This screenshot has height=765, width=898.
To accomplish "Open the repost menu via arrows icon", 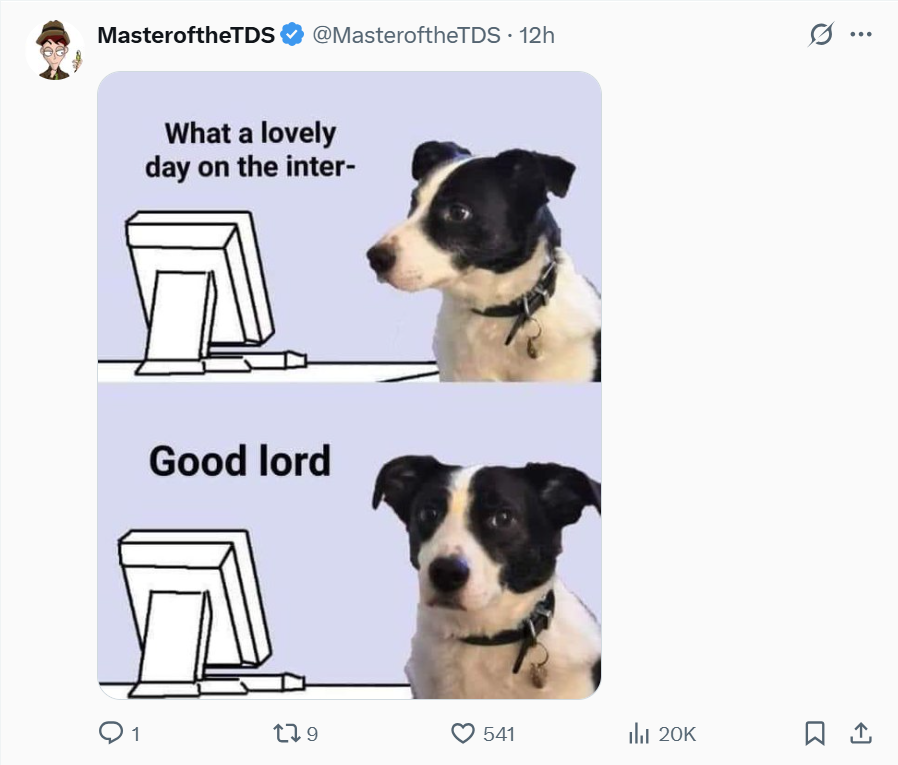I will click(287, 734).
